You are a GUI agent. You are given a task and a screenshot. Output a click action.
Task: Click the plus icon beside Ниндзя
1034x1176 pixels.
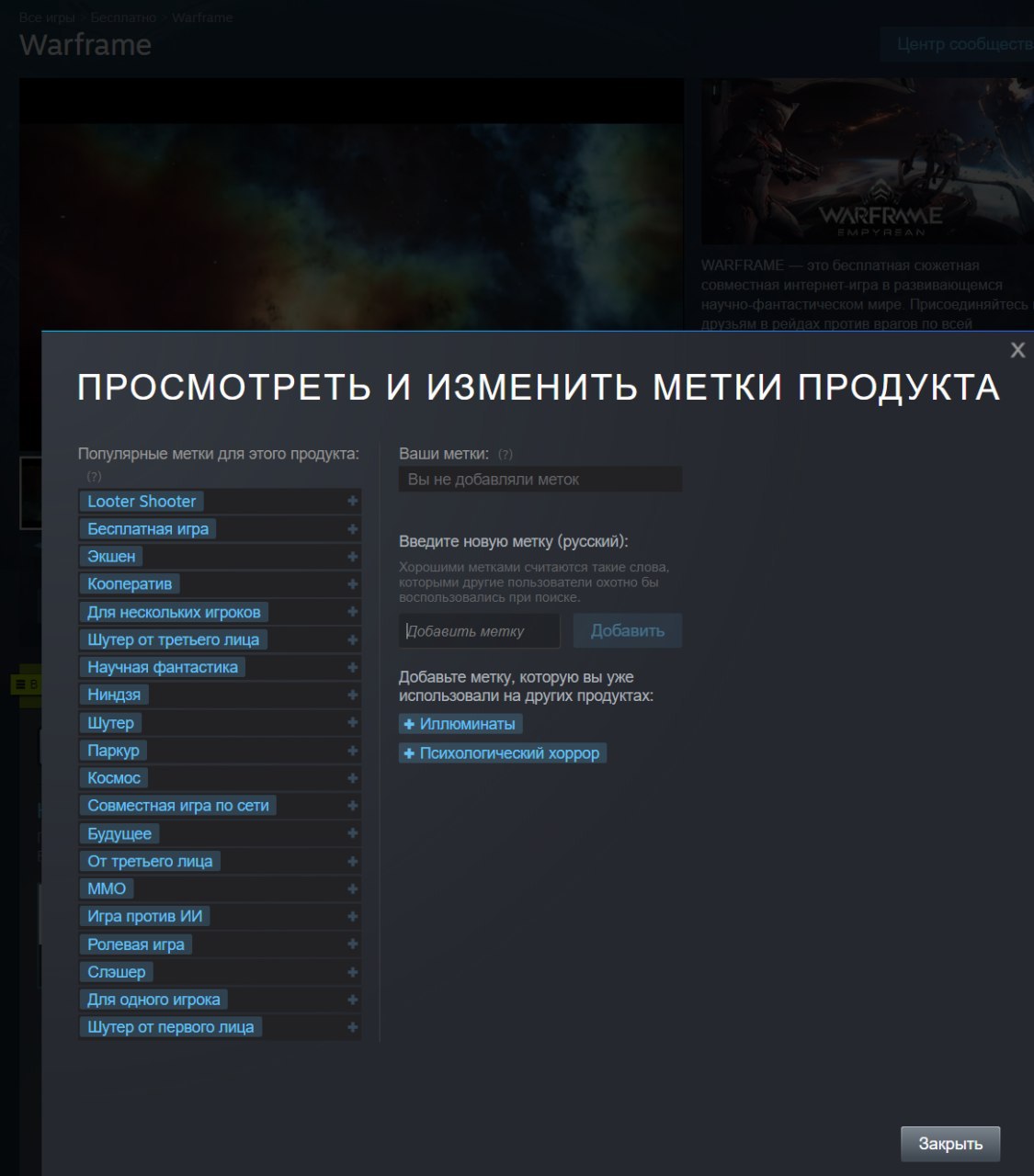tap(352, 695)
